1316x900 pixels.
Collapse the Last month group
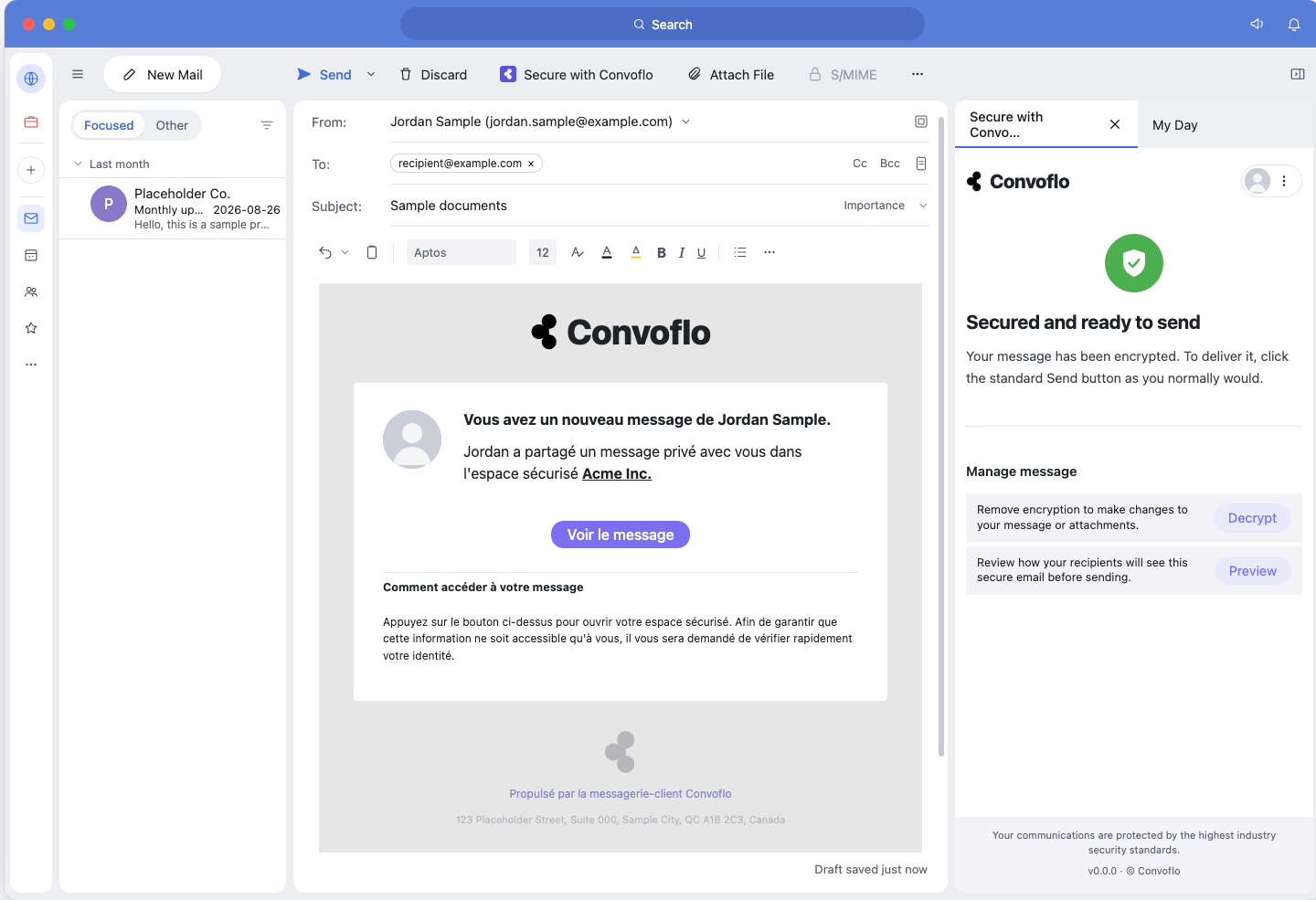click(78, 164)
